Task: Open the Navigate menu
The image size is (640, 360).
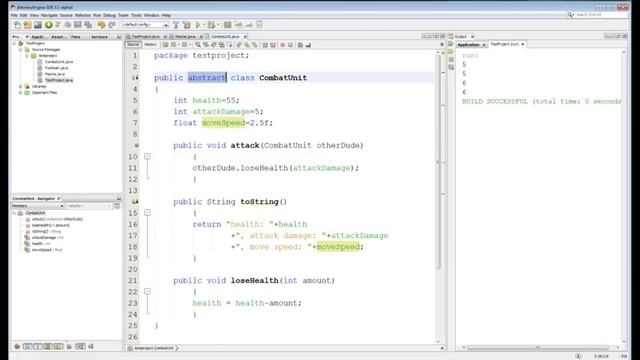Action: click(x=49, y=15)
